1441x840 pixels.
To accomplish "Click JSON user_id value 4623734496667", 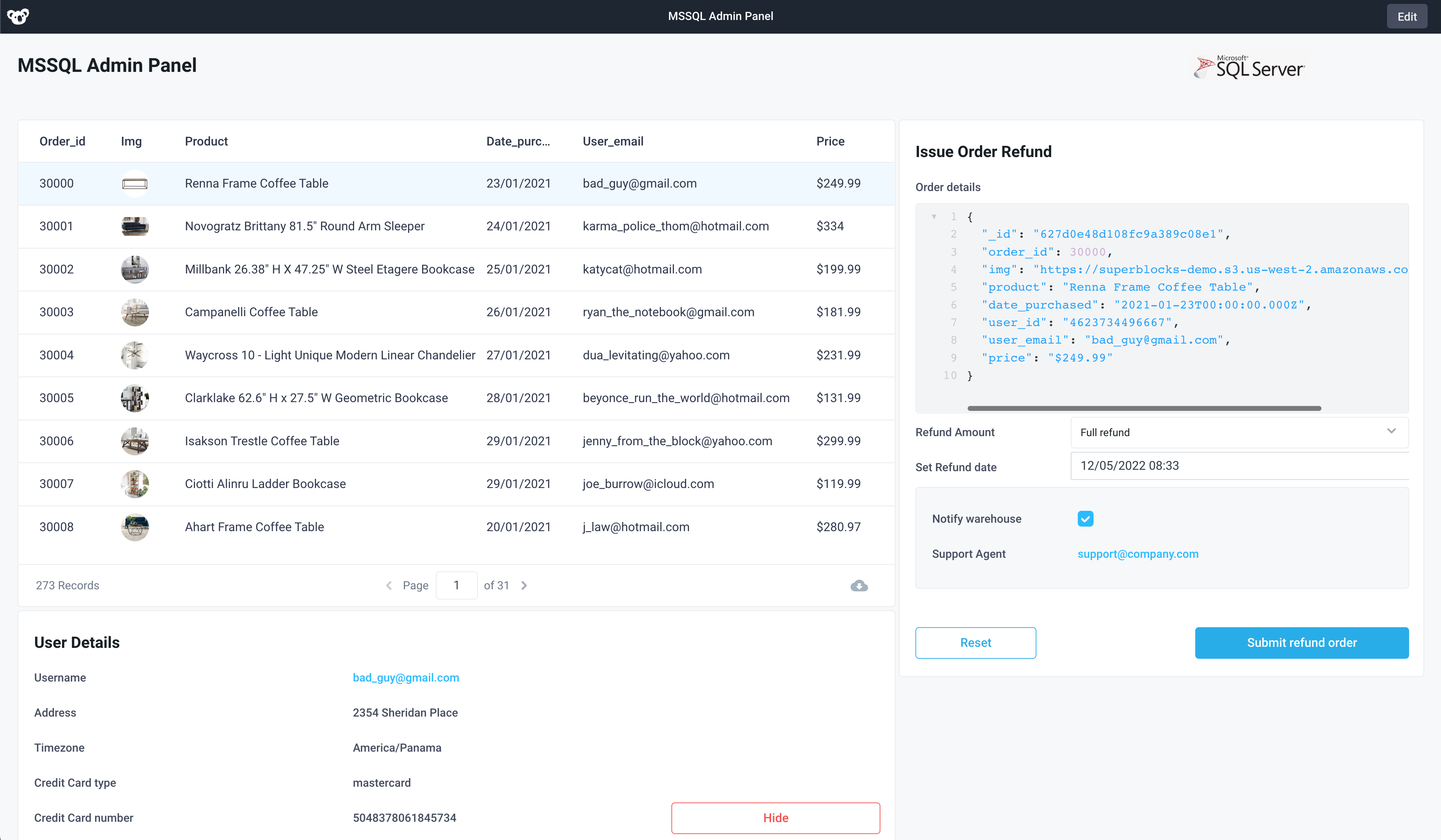I will (1117, 323).
